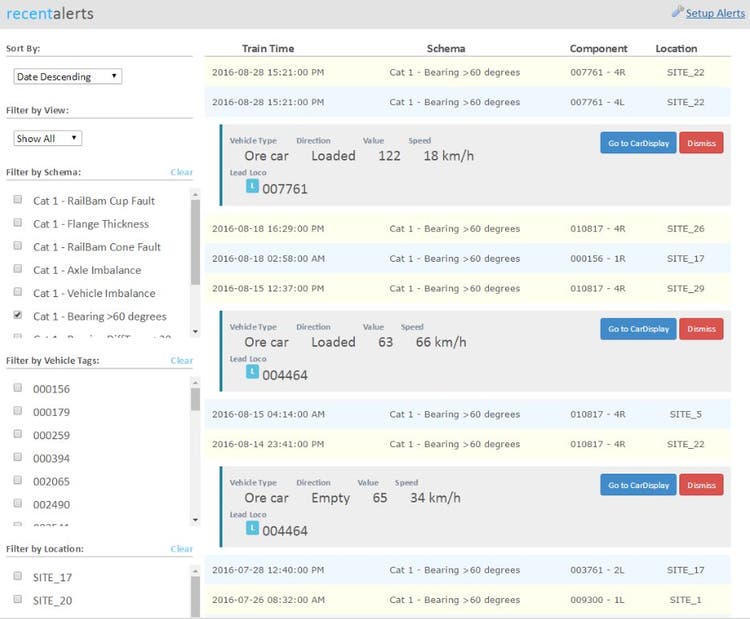Click vehicle tags list scroll-up arrow
This screenshot has height=619, width=750.
[195, 383]
